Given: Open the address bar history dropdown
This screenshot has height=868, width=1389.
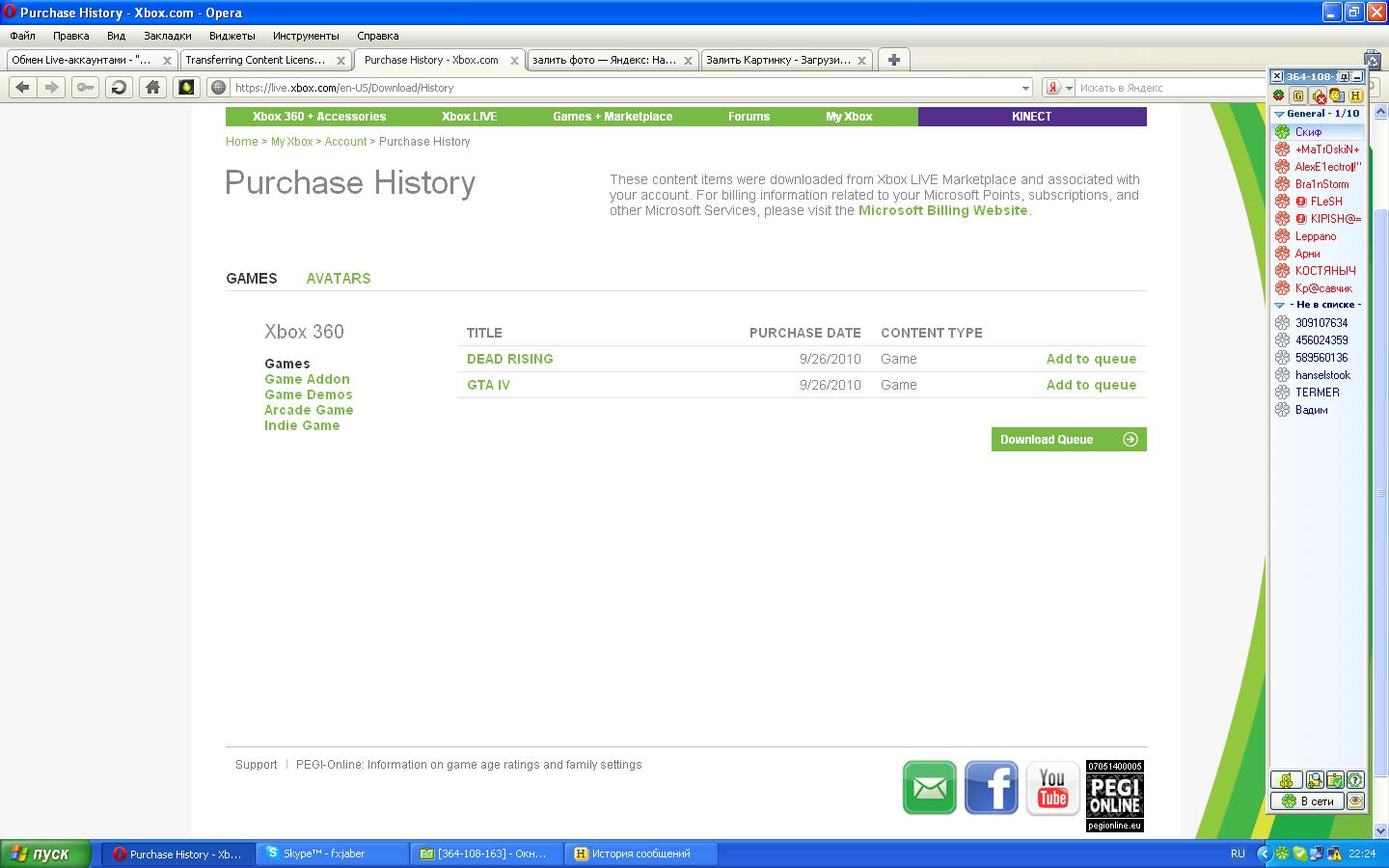Looking at the screenshot, I should (x=1025, y=88).
